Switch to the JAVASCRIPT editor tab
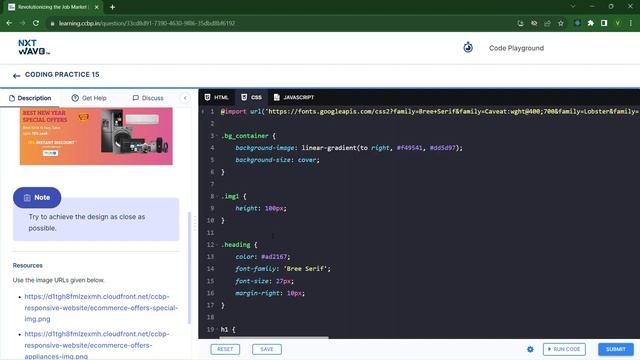This screenshot has height=360, width=640. click(294, 97)
